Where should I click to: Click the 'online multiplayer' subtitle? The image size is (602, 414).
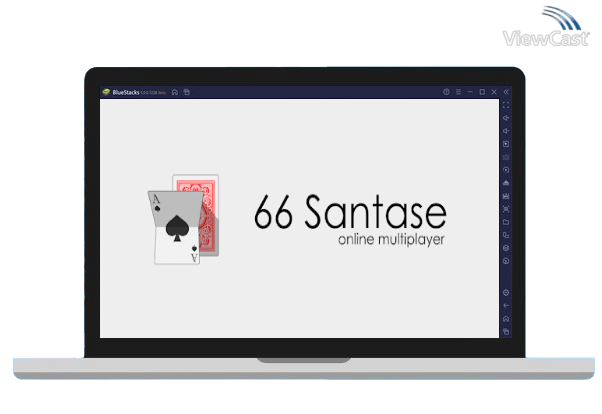pyautogui.click(x=391, y=240)
